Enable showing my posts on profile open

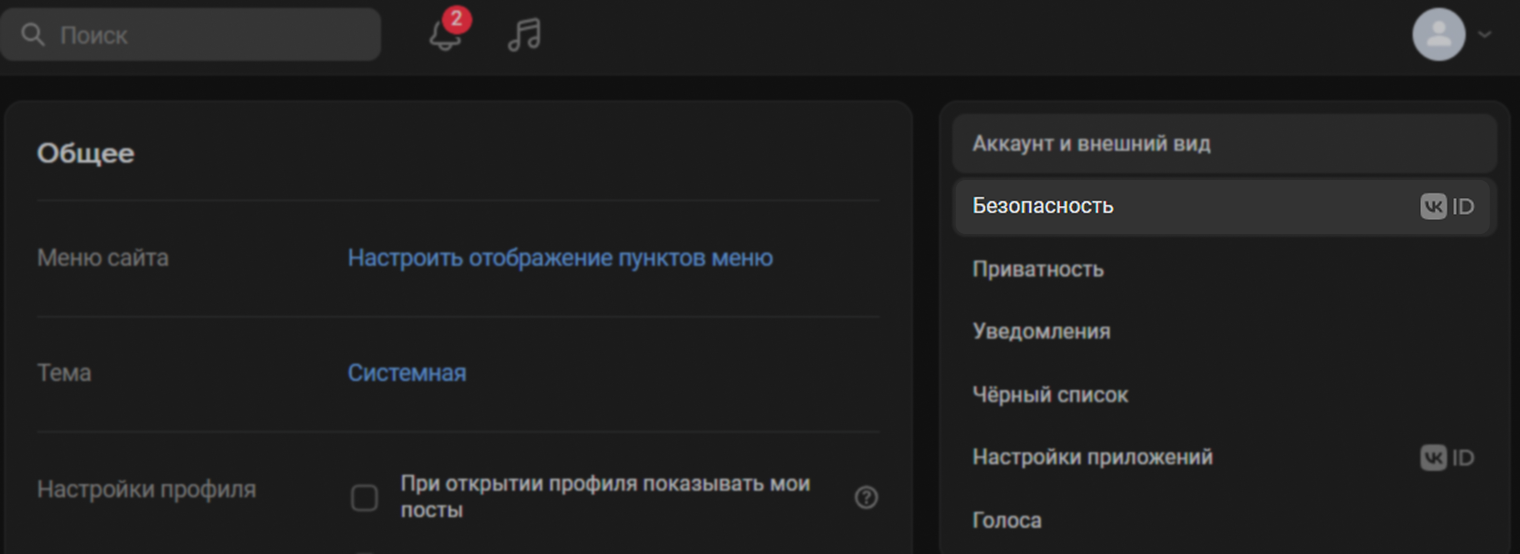365,498
